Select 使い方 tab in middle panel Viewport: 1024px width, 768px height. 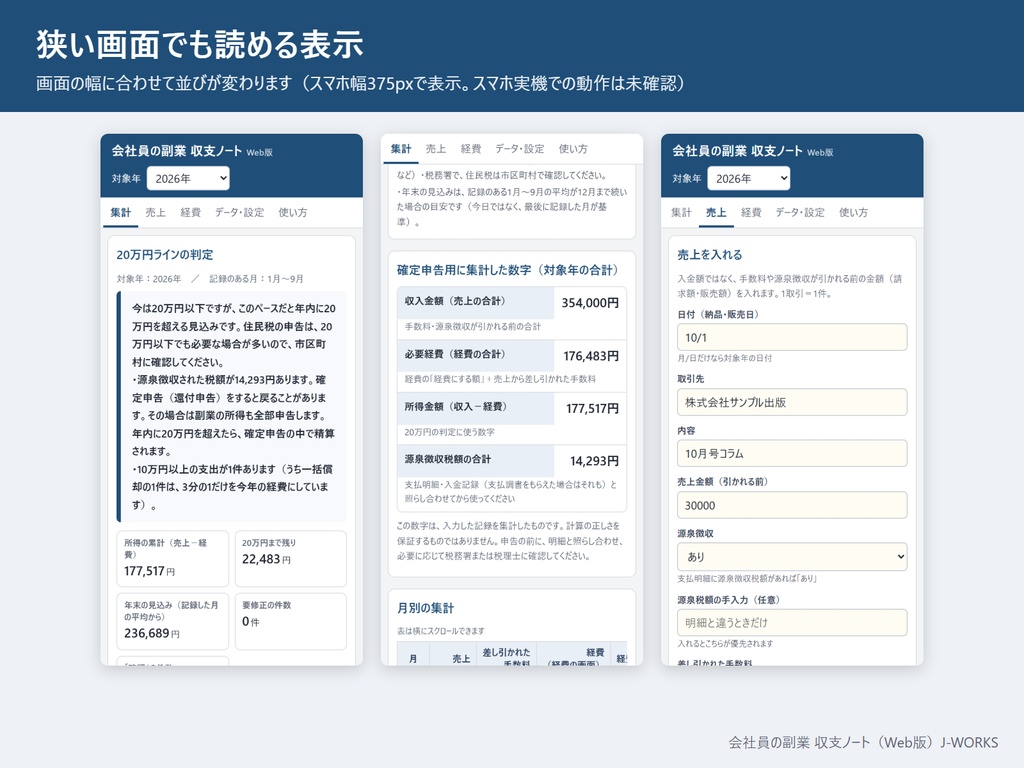(573, 149)
